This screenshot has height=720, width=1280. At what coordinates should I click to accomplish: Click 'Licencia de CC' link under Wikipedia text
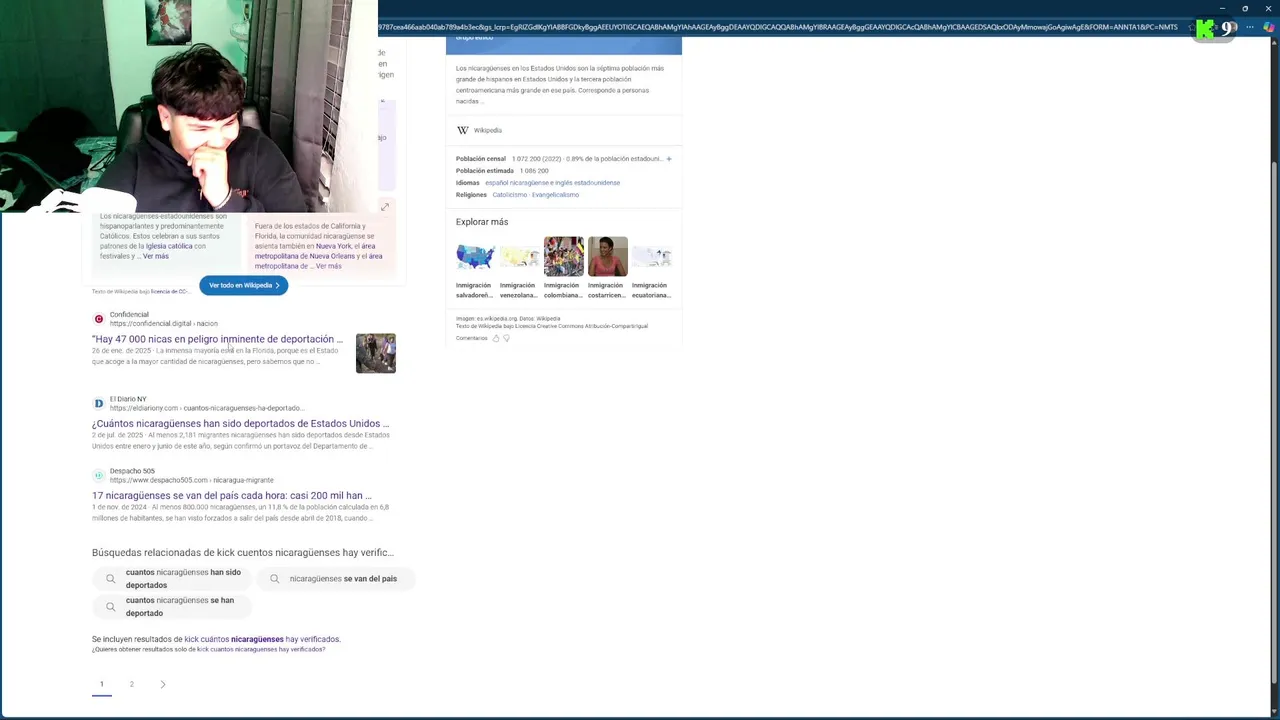tap(169, 292)
